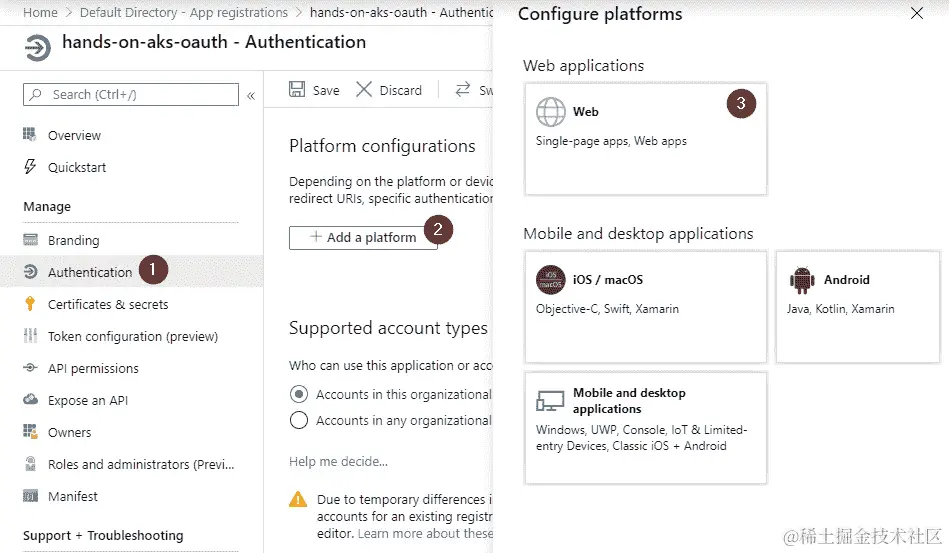Screen dimensions: 949x553
Task: Click the Help me decide link
Action: click(x=338, y=461)
